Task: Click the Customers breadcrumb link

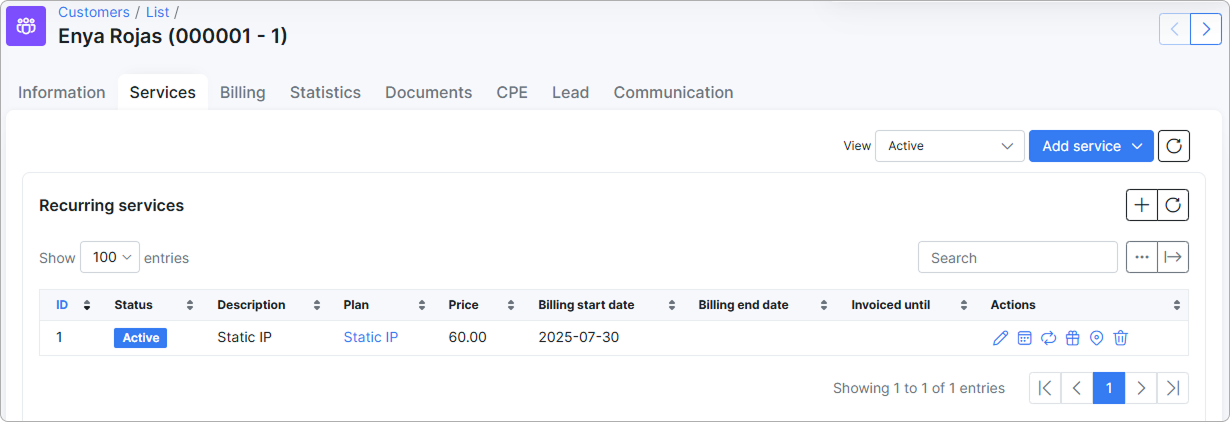Action: [93, 12]
